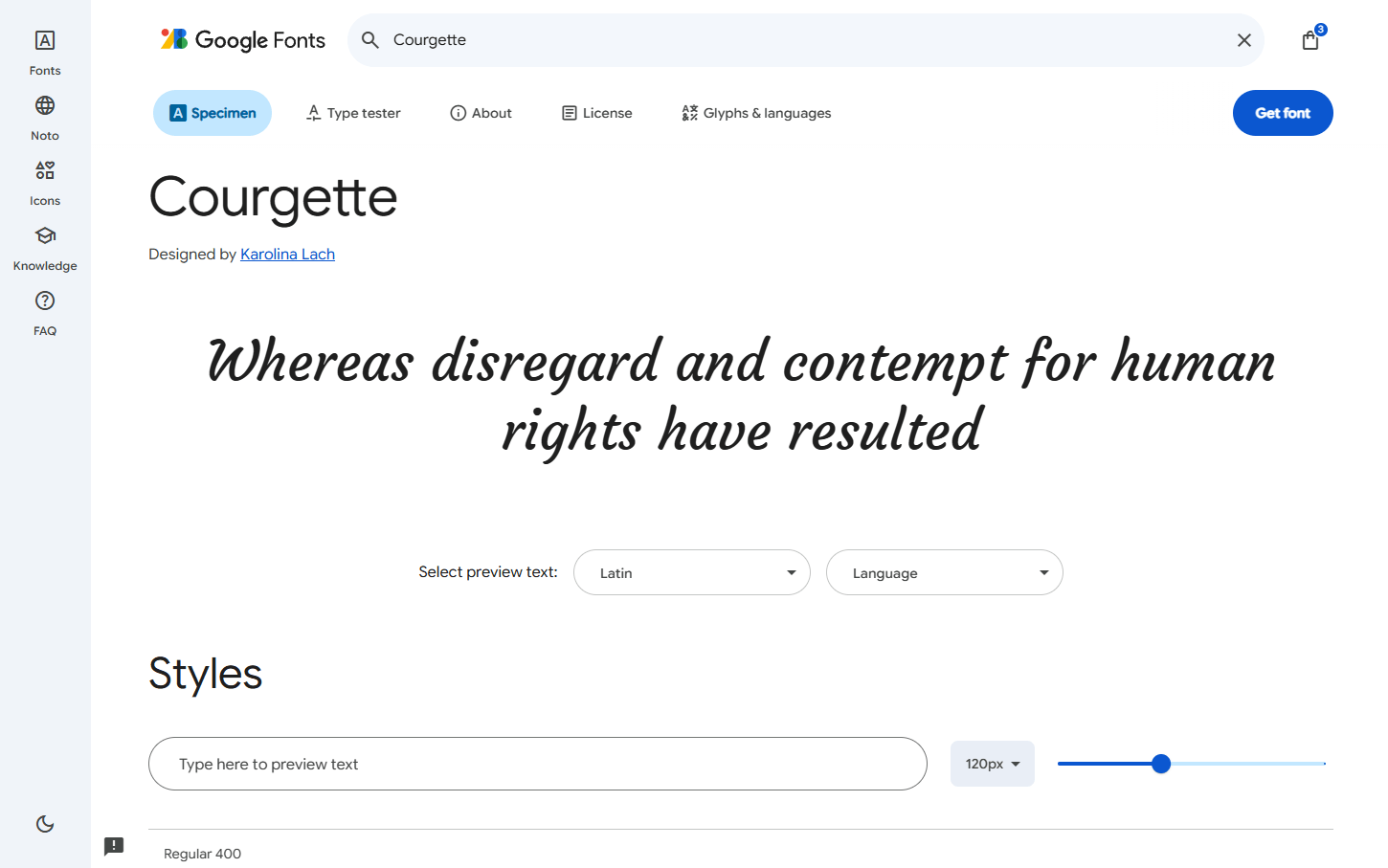
Task: Switch to the Type tester tab
Action: pos(352,112)
